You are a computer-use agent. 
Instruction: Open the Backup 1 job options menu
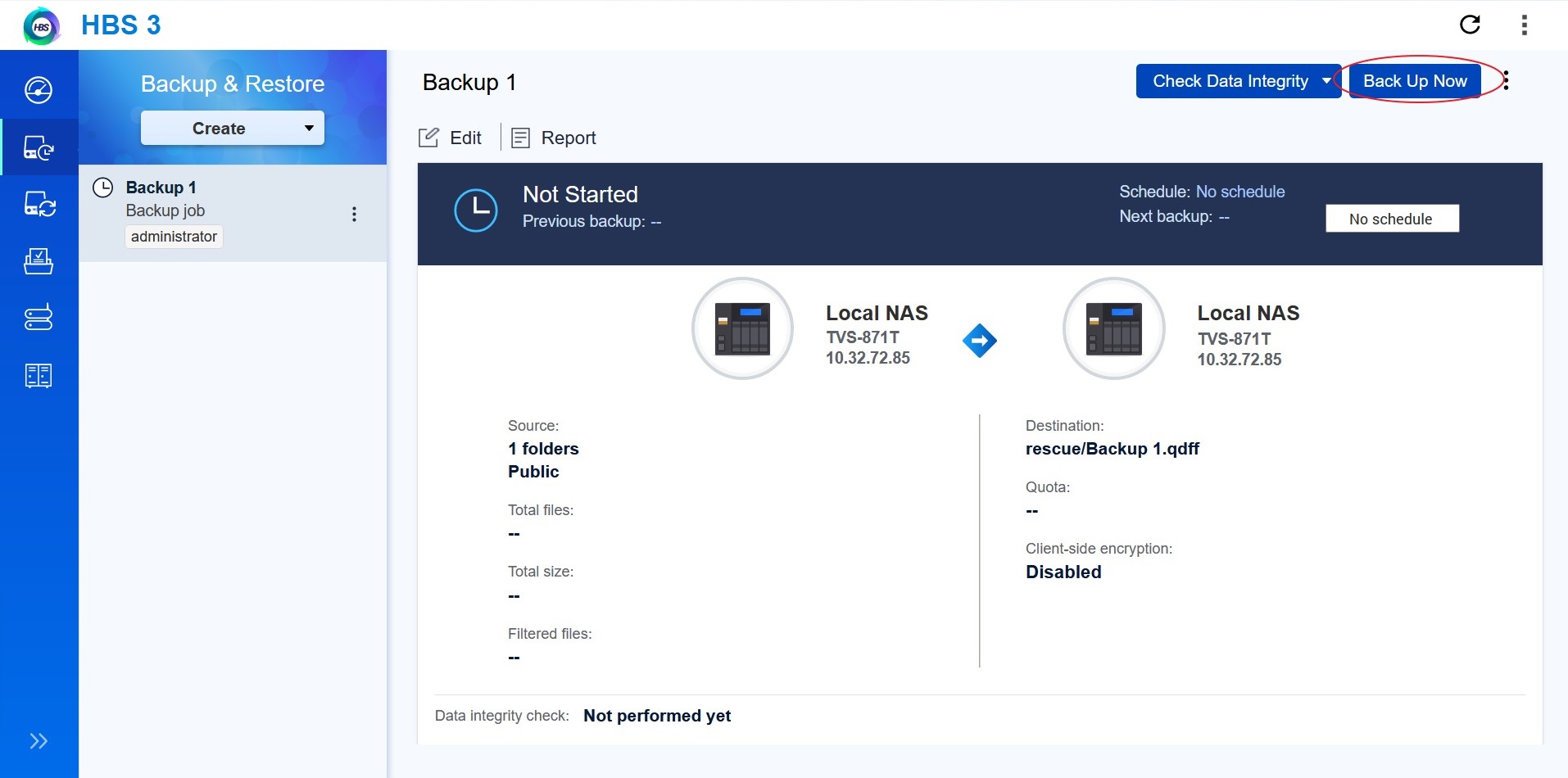tap(354, 215)
